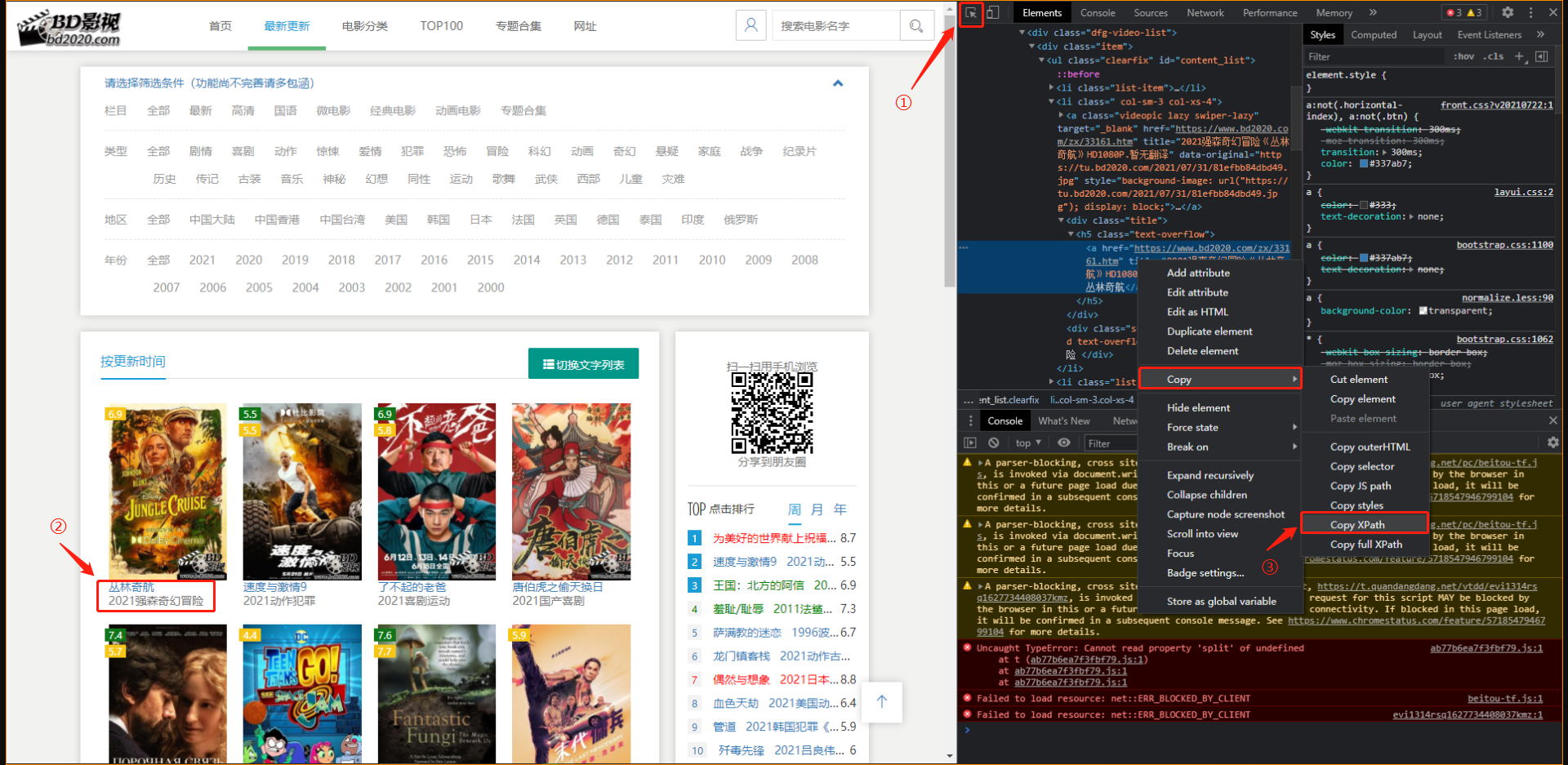Viewport: 1568px width, 765px height.
Task: Click the yellow warning count badge
Action: click(x=1475, y=13)
